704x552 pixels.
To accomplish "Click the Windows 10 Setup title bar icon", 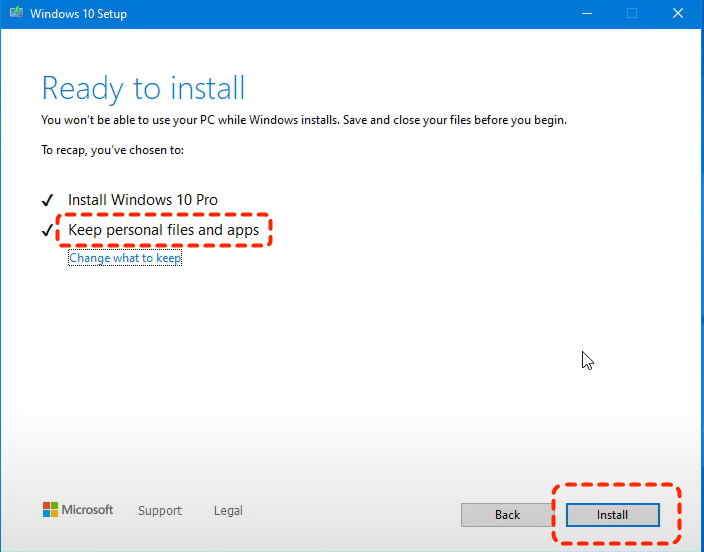I will [16, 12].
